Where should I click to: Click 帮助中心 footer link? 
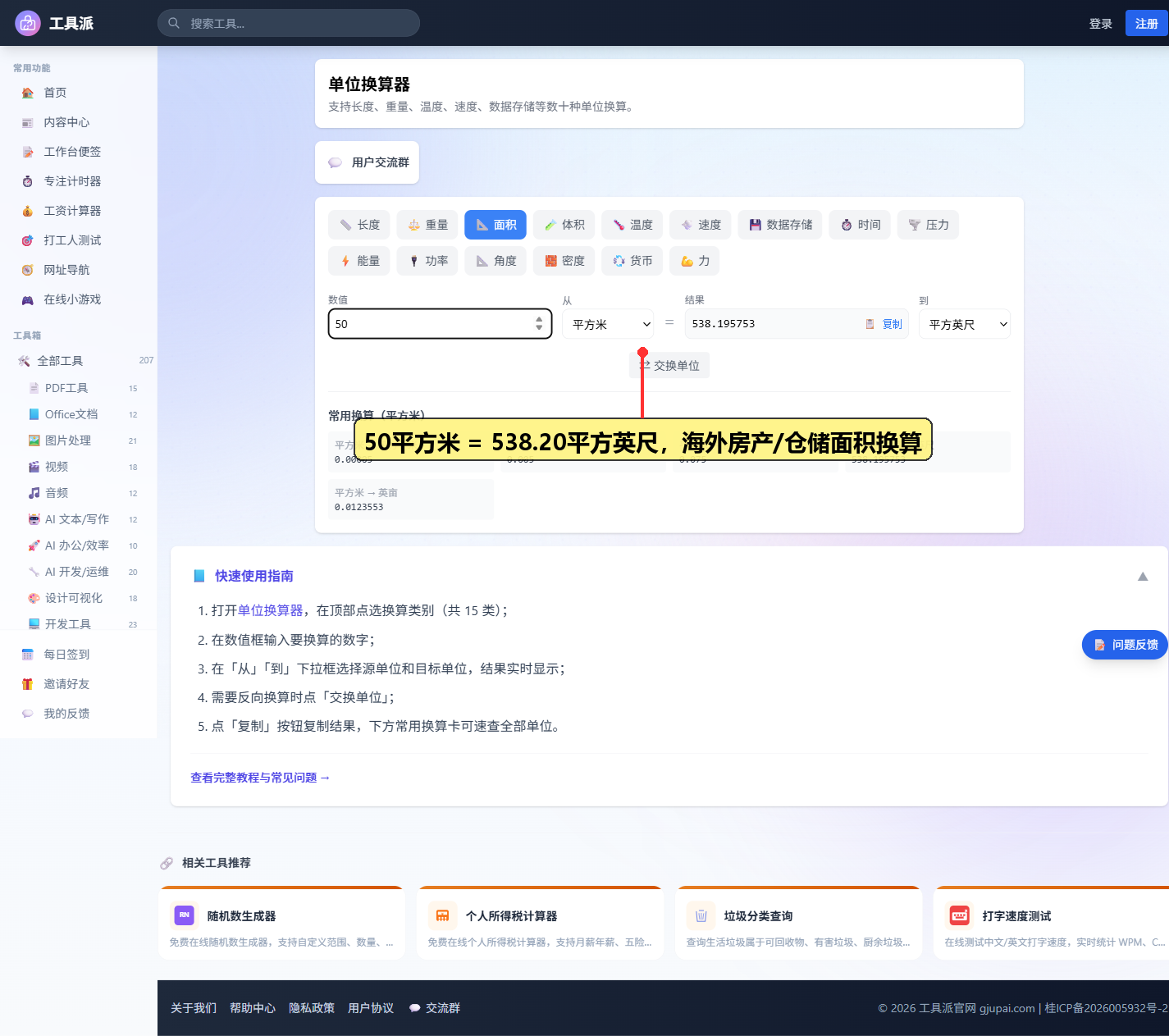coord(253,1008)
